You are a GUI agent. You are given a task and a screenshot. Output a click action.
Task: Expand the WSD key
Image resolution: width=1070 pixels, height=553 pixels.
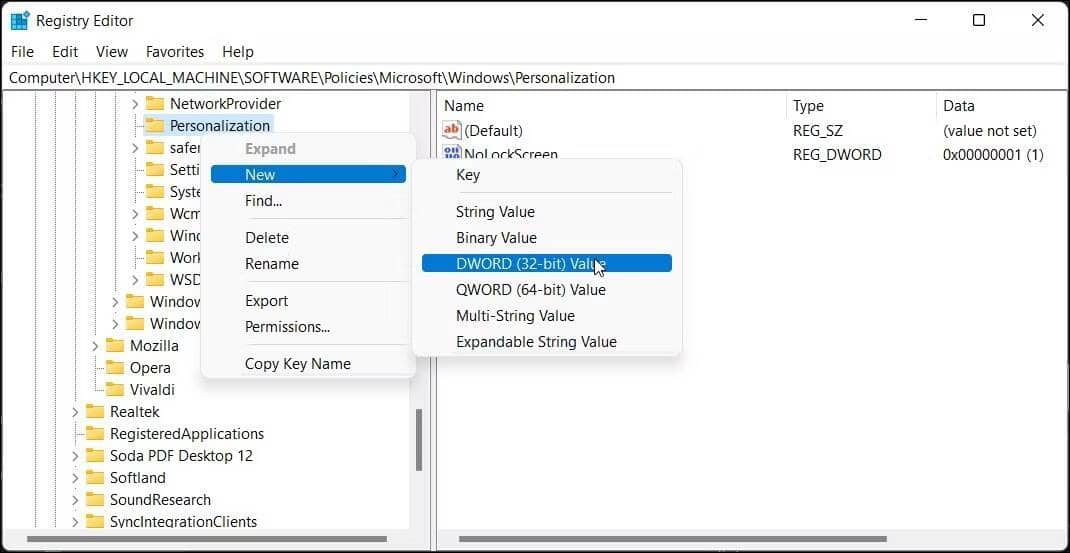tap(135, 279)
